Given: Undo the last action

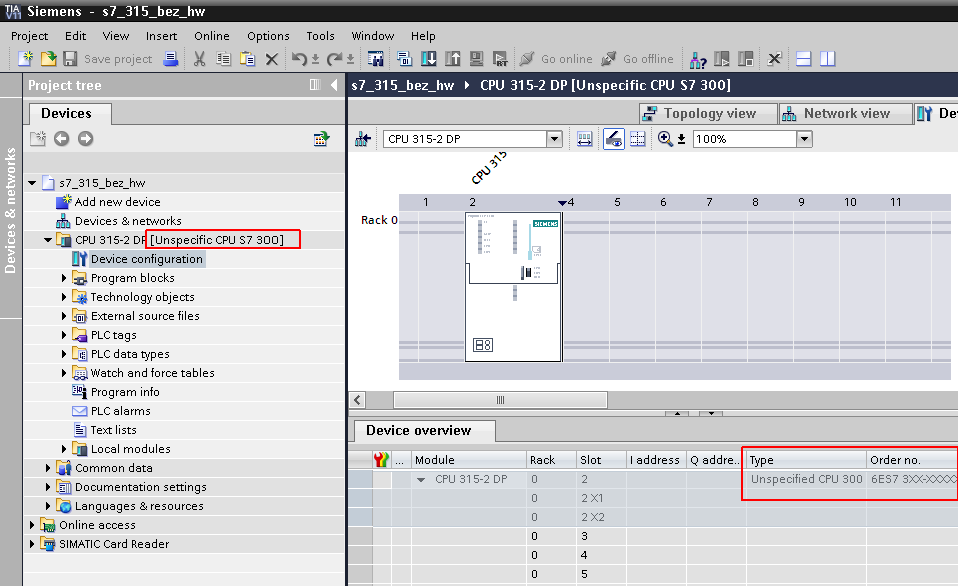Looking at the screenshot, I should pos(299,59).
